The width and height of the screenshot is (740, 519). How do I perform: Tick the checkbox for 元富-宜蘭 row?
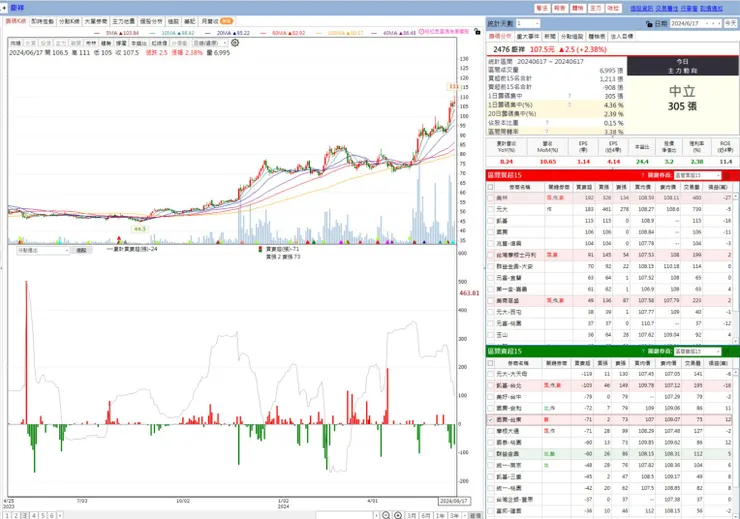(490, 278)
